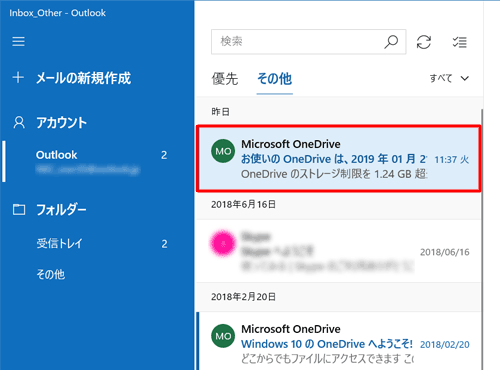Click the 昨日 group header
This screenshot has height=370, width=500.
221,112
